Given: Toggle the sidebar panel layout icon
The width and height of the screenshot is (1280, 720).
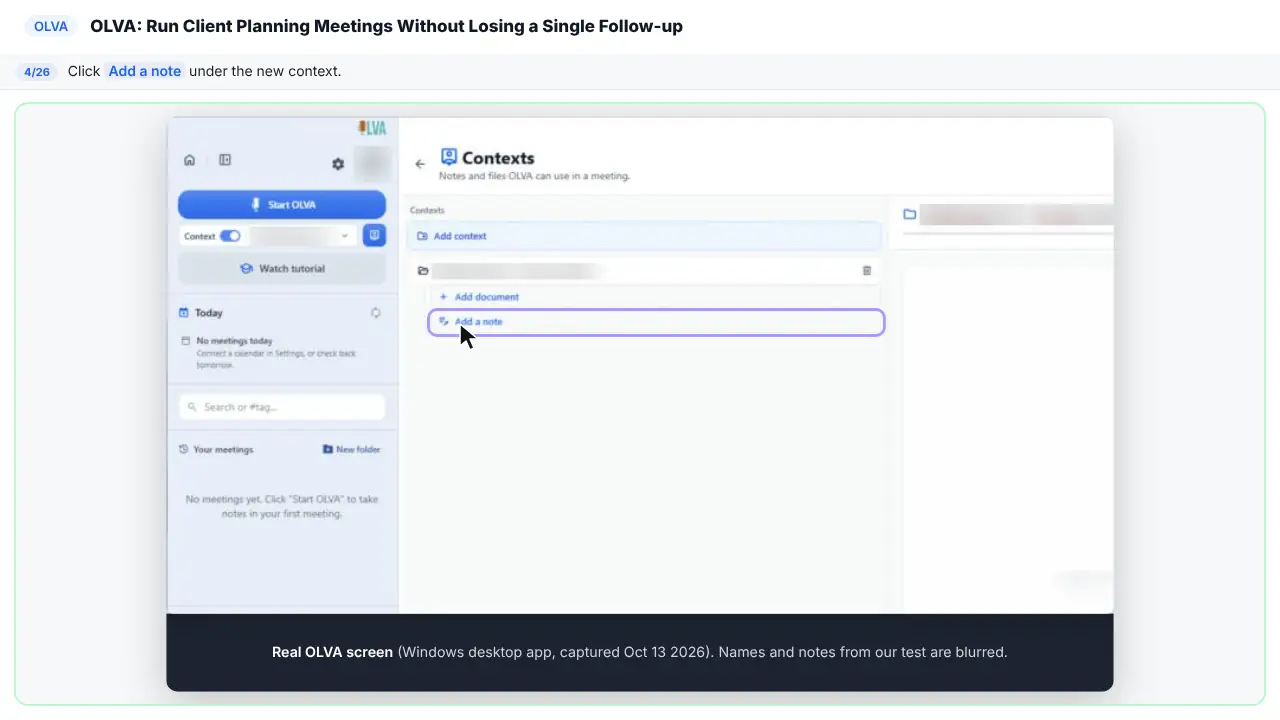Looking at the screenshot, I should 225,160.
